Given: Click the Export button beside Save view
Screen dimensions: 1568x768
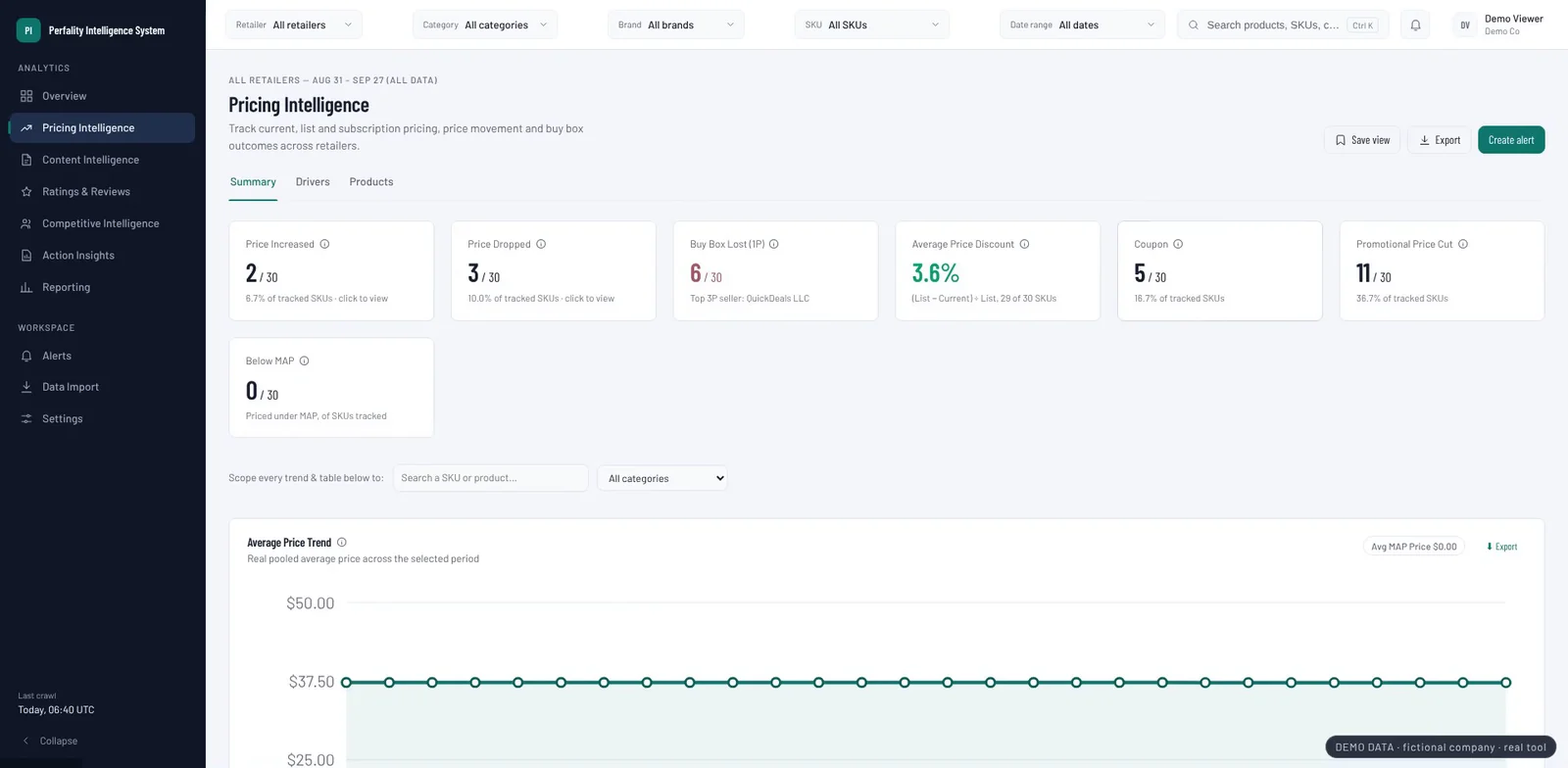Looking at the screenshot, I should click(1440, 140).
